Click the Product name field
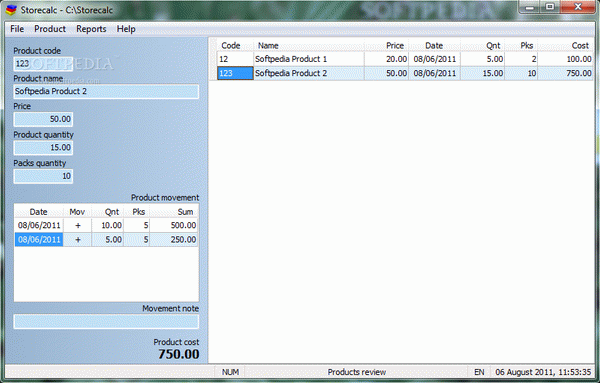 coord(106,91)
